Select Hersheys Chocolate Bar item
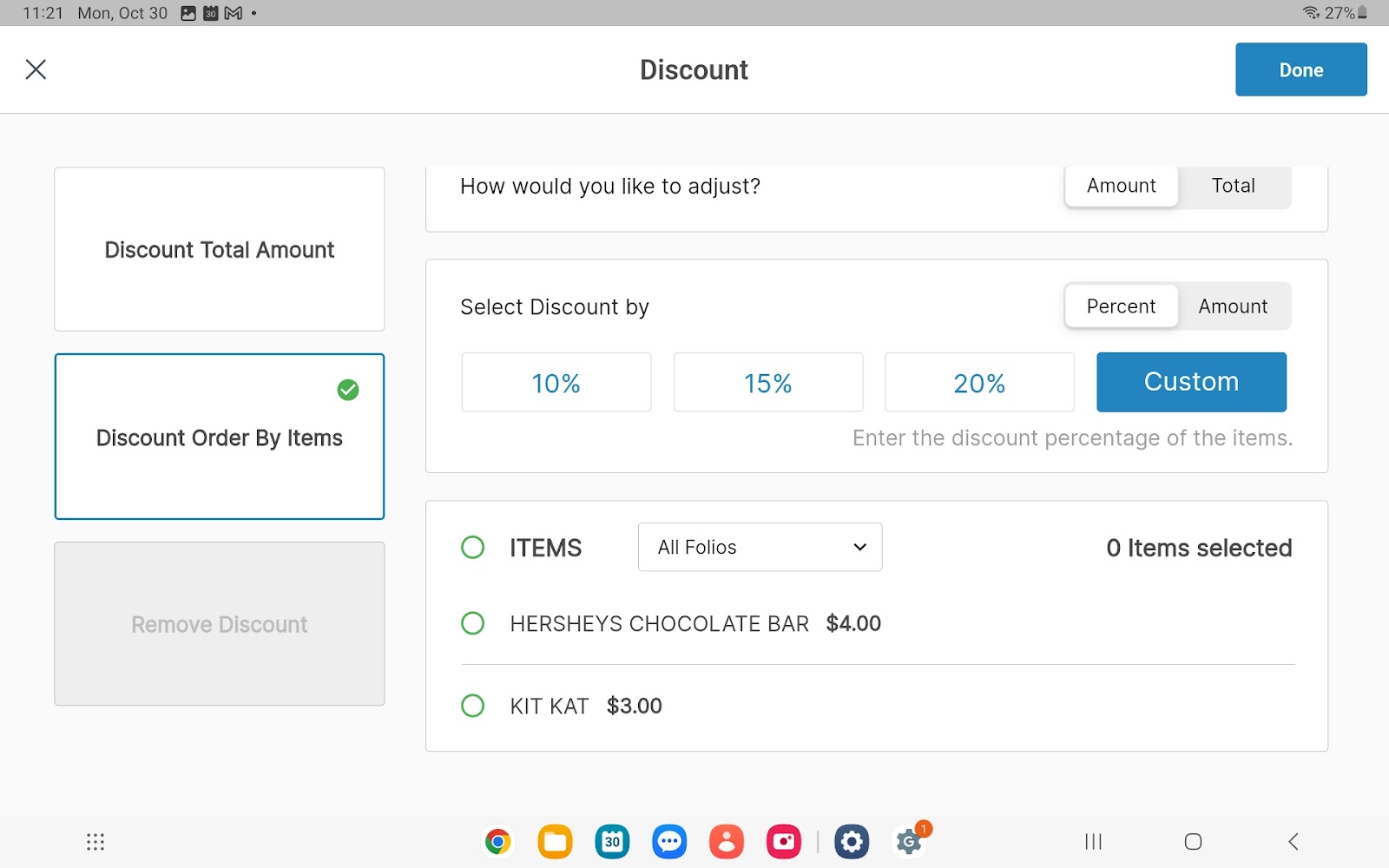Screen dimensions: 1389x868 click(473, 623)
